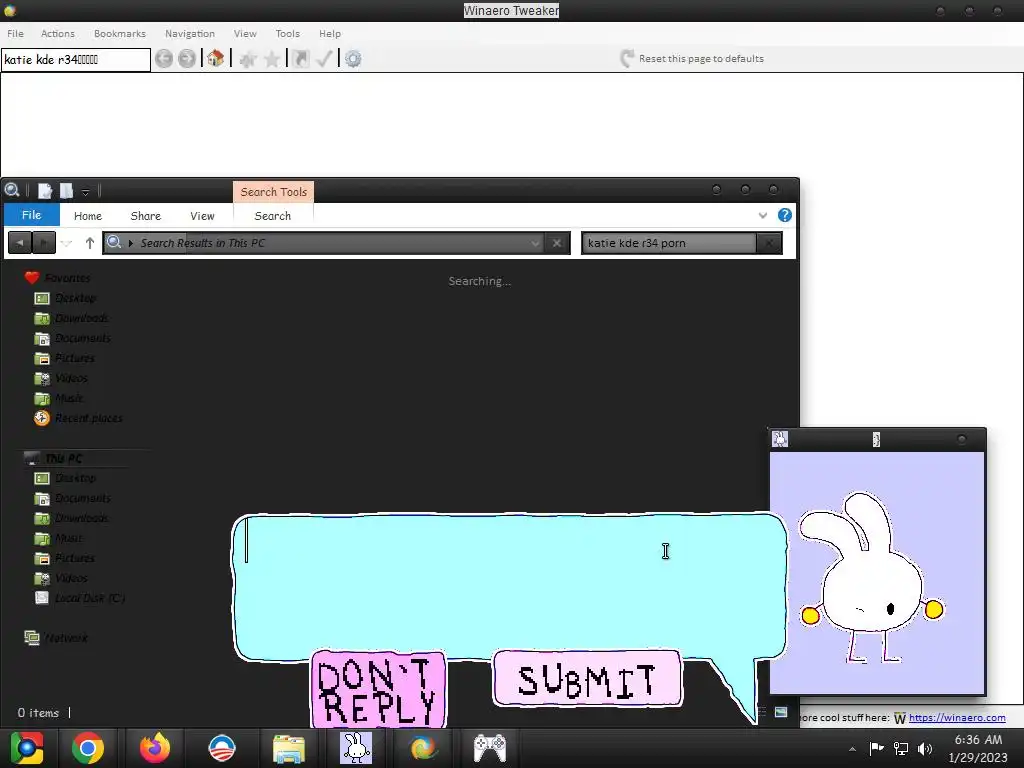1024x768 pixels.
Task: Open the Tools menu in Winaero Tweaker
Action: pos(287,33)
